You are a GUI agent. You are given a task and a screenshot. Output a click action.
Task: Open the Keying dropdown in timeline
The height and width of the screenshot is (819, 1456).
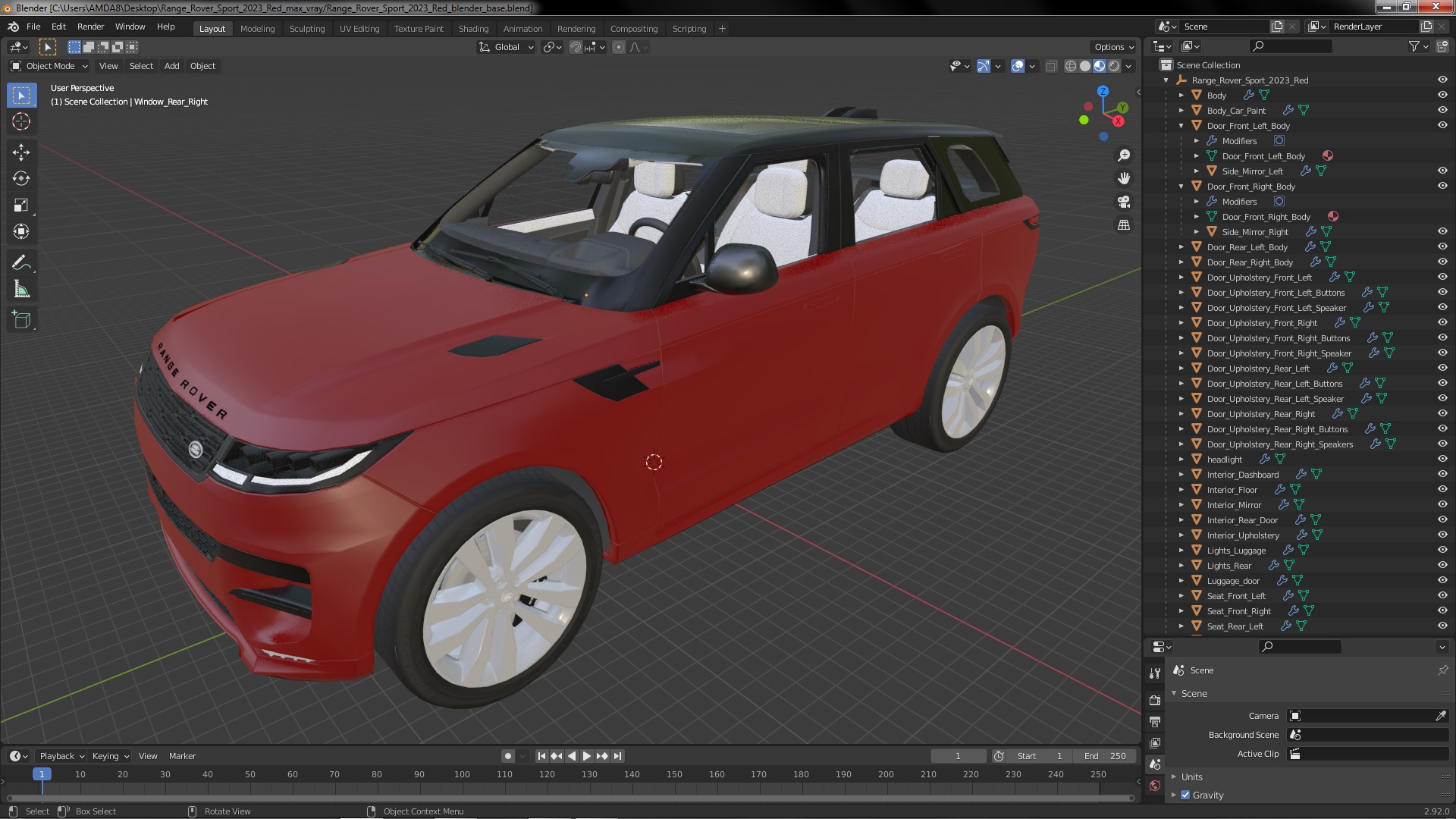111,756
